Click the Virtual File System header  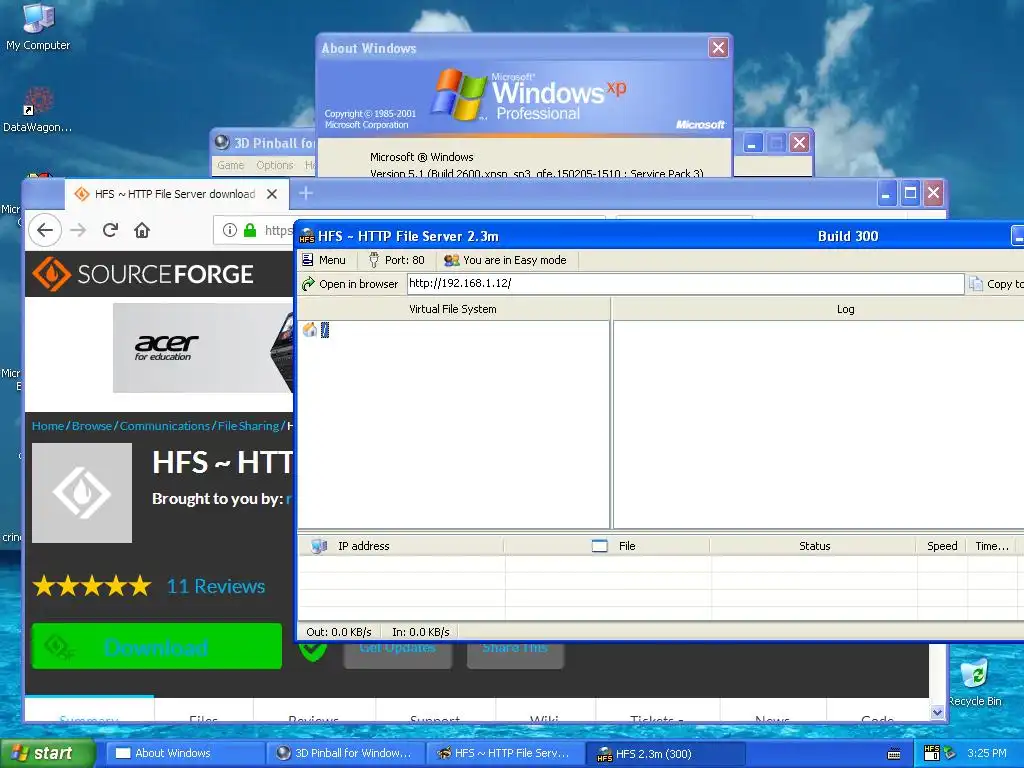pos(453,309)
